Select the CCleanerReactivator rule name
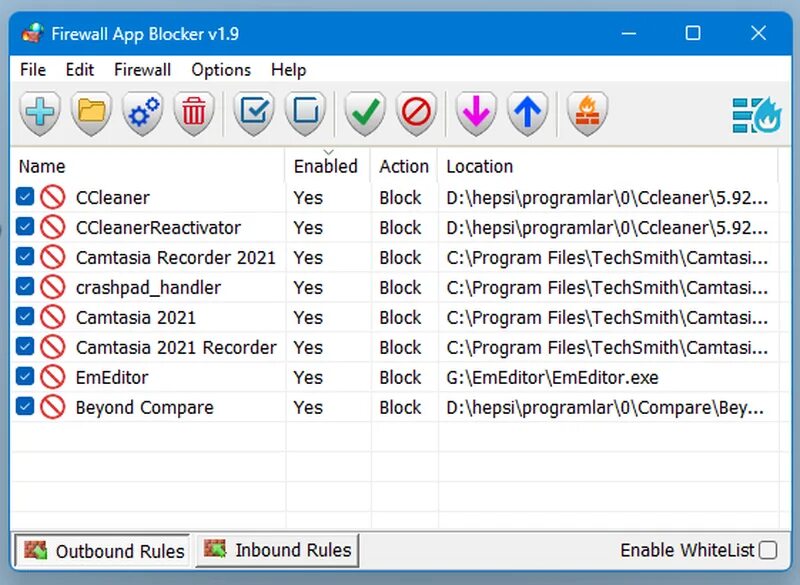Viewport: 800px width, 585px height. (x=158, y=227)
